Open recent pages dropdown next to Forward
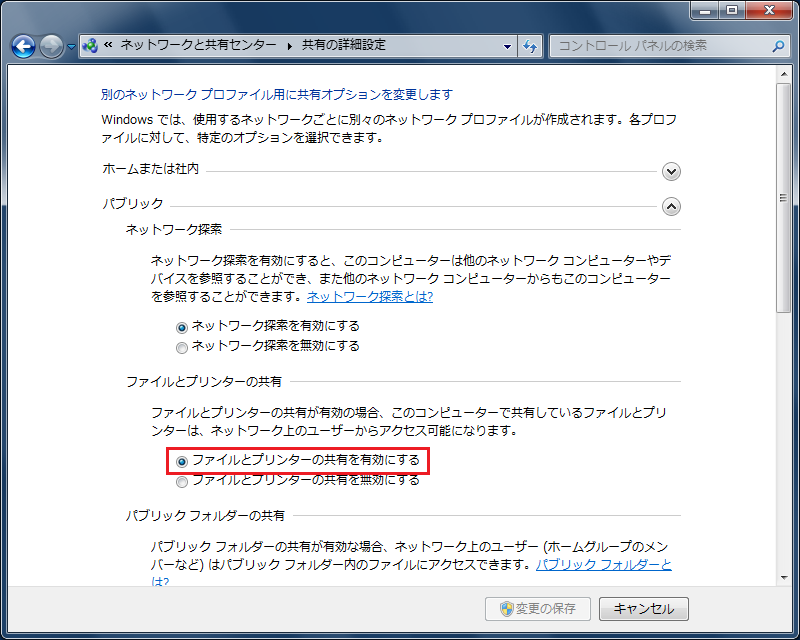This screenshot has height=640, width=800. tap(71, 47)
